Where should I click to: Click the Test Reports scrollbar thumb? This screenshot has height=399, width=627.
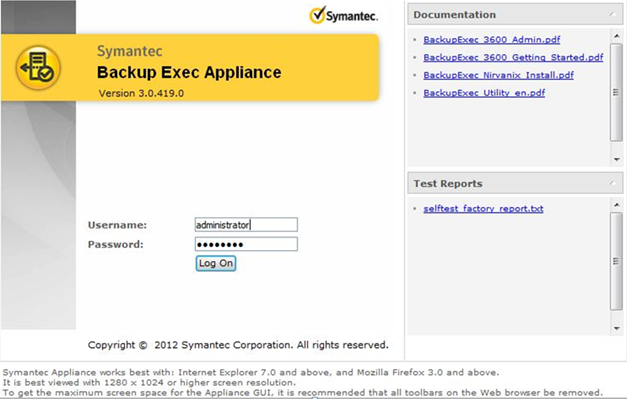point(616,261)
